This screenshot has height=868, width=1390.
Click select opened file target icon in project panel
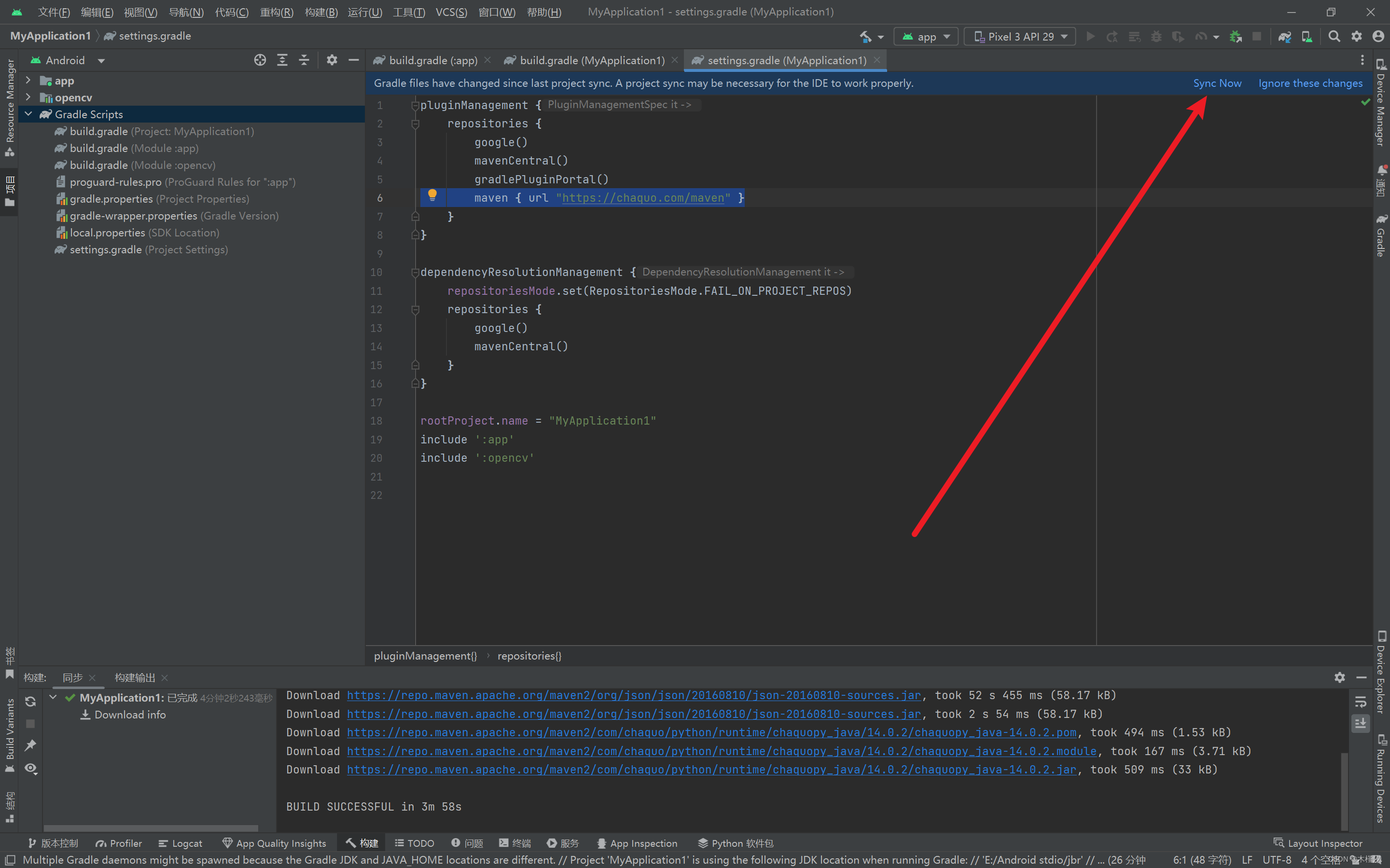[x=260, y=60]
